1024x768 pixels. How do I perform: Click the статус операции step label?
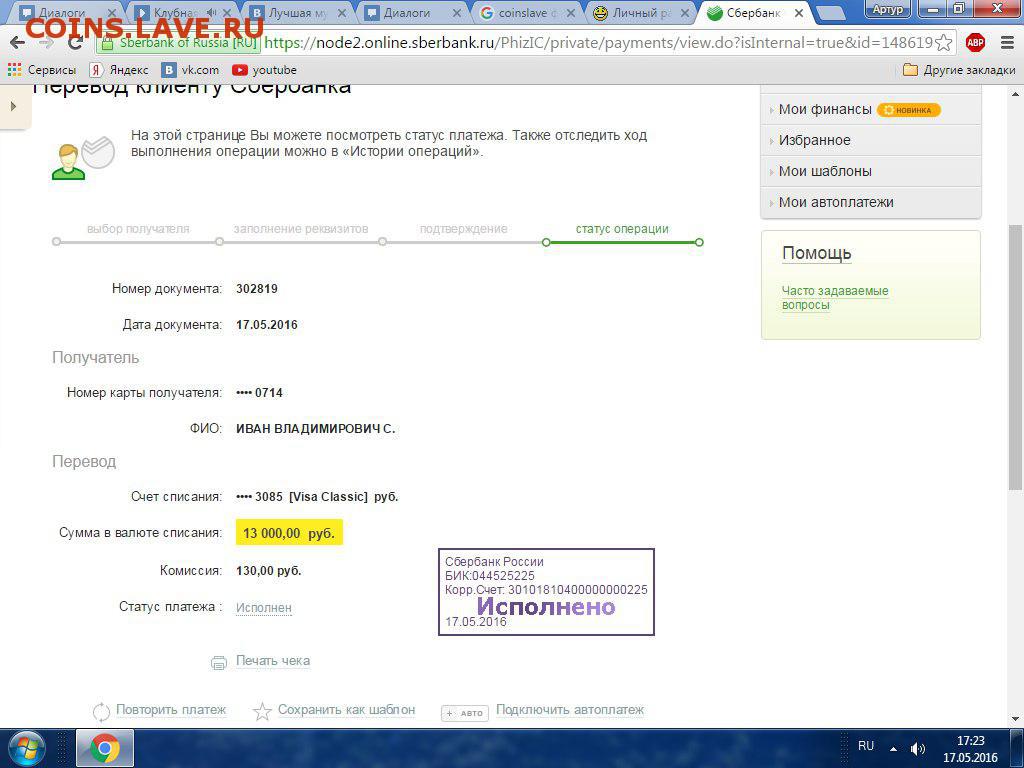[622, 229]
